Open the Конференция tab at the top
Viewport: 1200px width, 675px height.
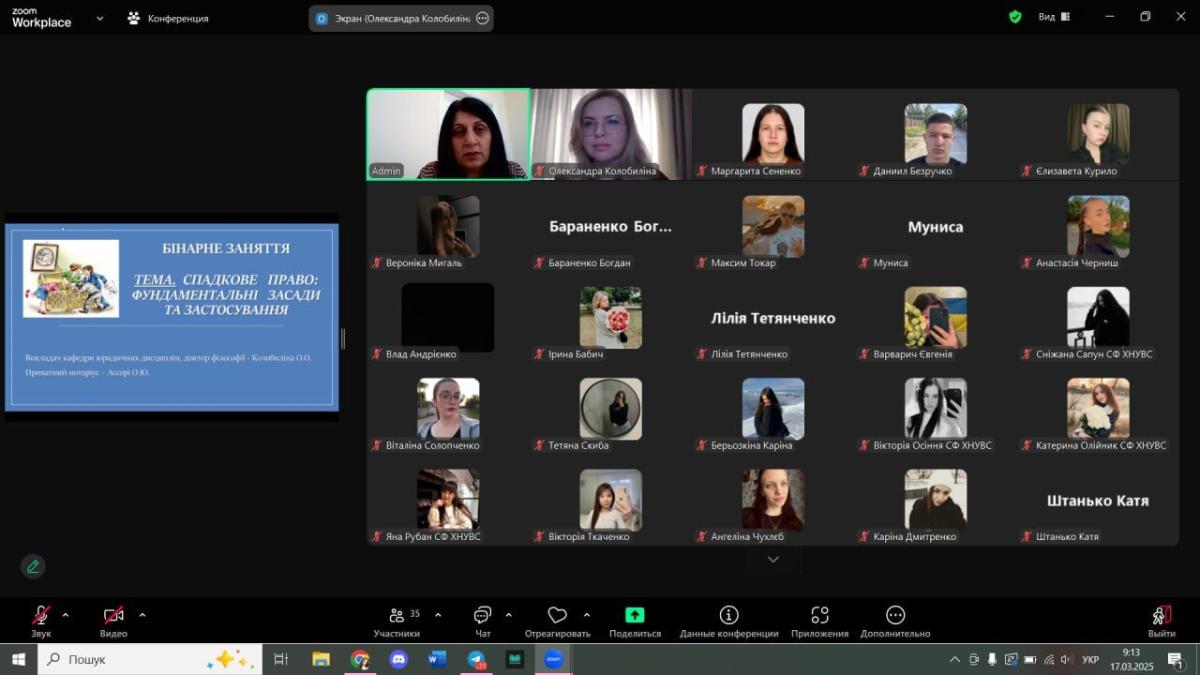pos(168,18)
